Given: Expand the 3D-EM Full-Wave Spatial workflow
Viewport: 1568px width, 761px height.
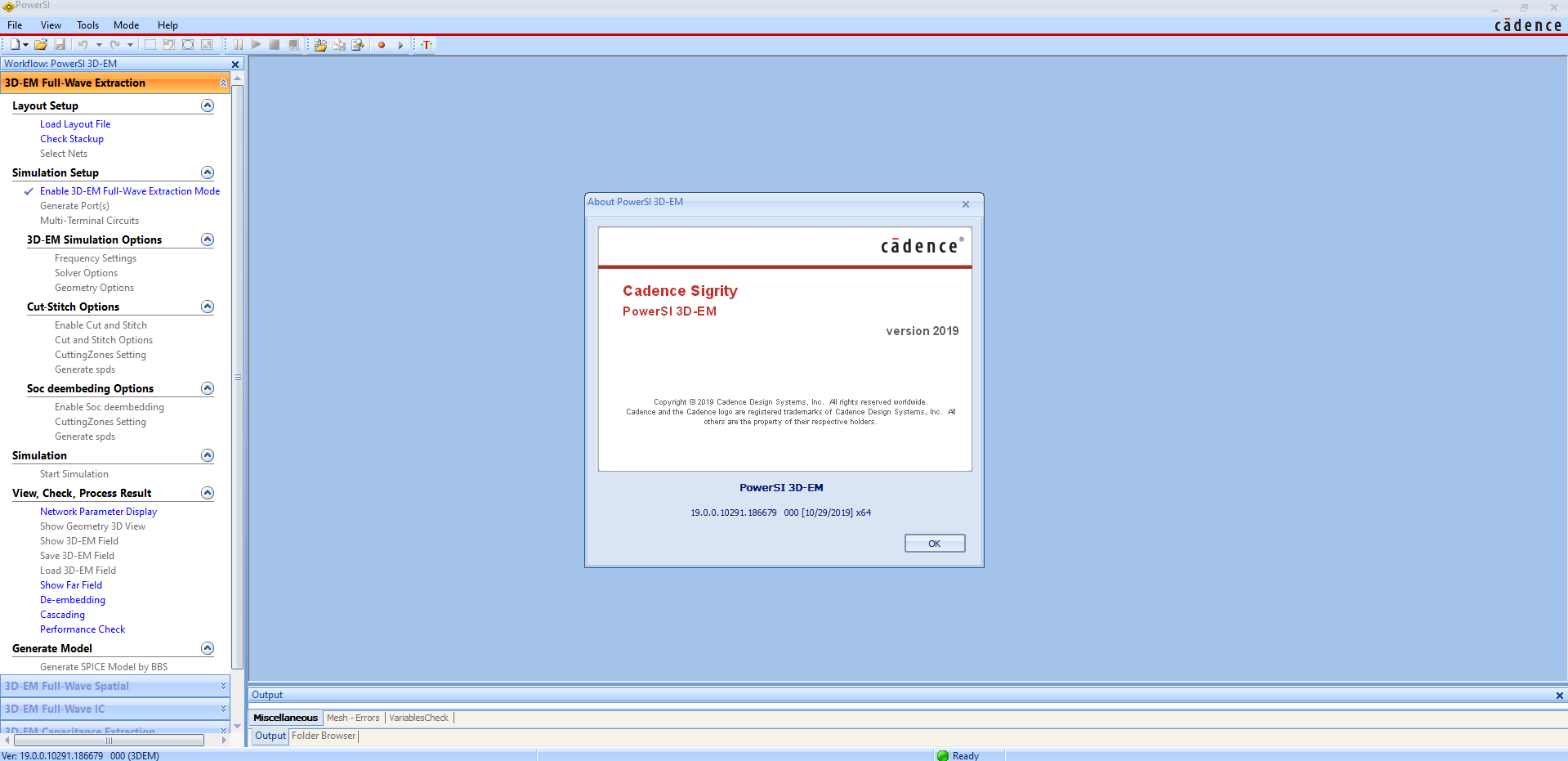Looking at the screenshot, I should coord(223,686).
